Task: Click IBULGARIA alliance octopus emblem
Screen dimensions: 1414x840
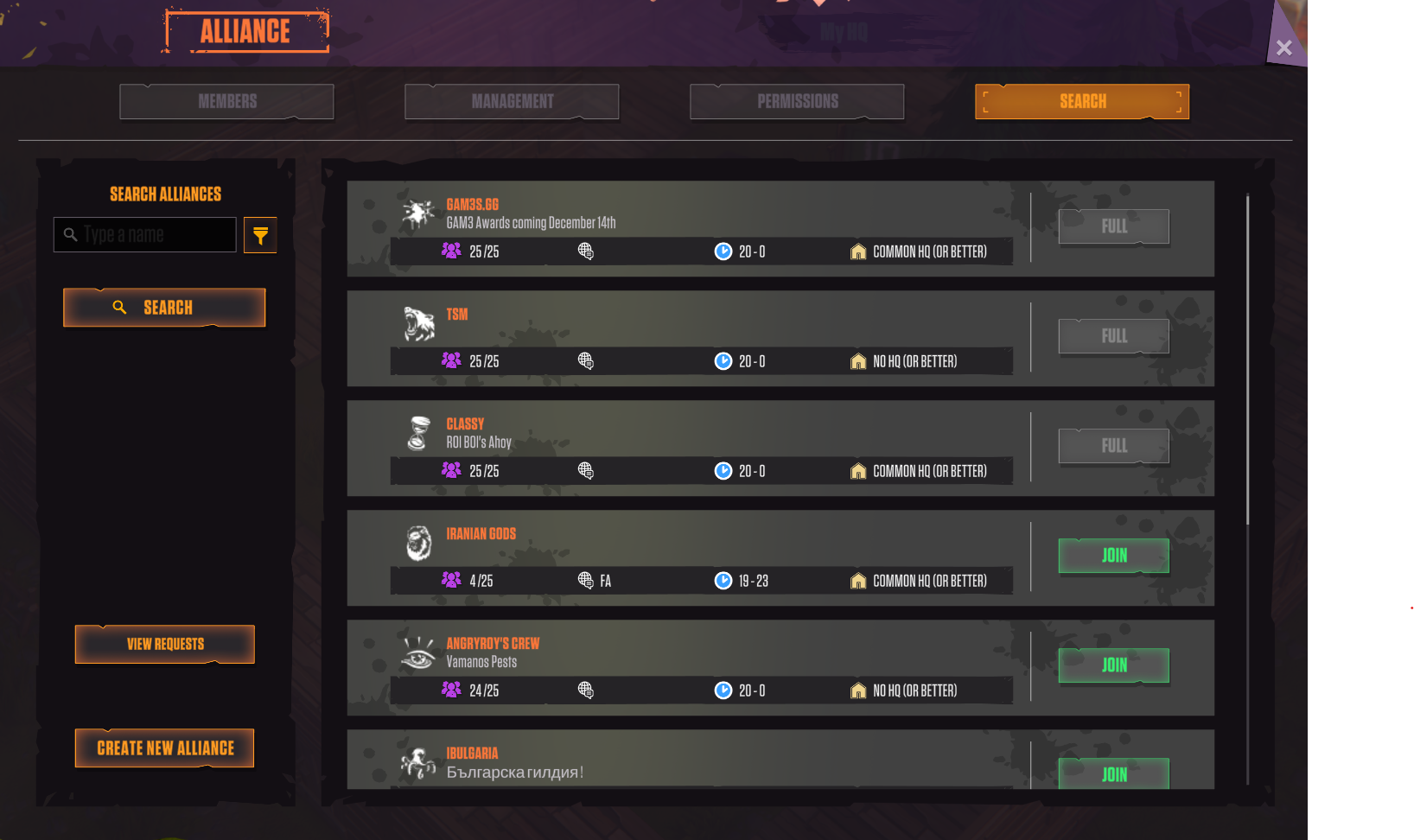Action: [x=418, y=762]
